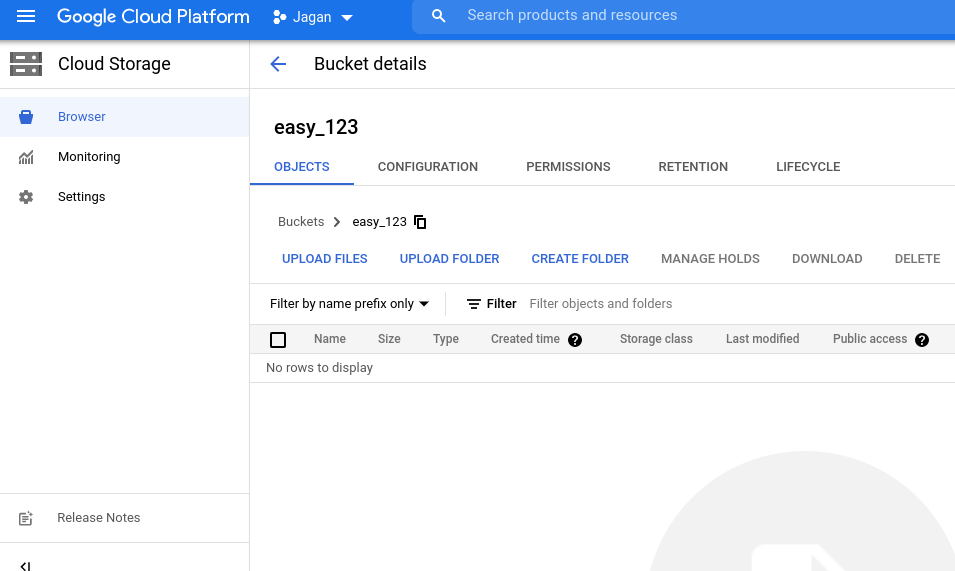955x571 pixels.
Task: Click the Google Cloud Platform logo text
Action: 153,16
